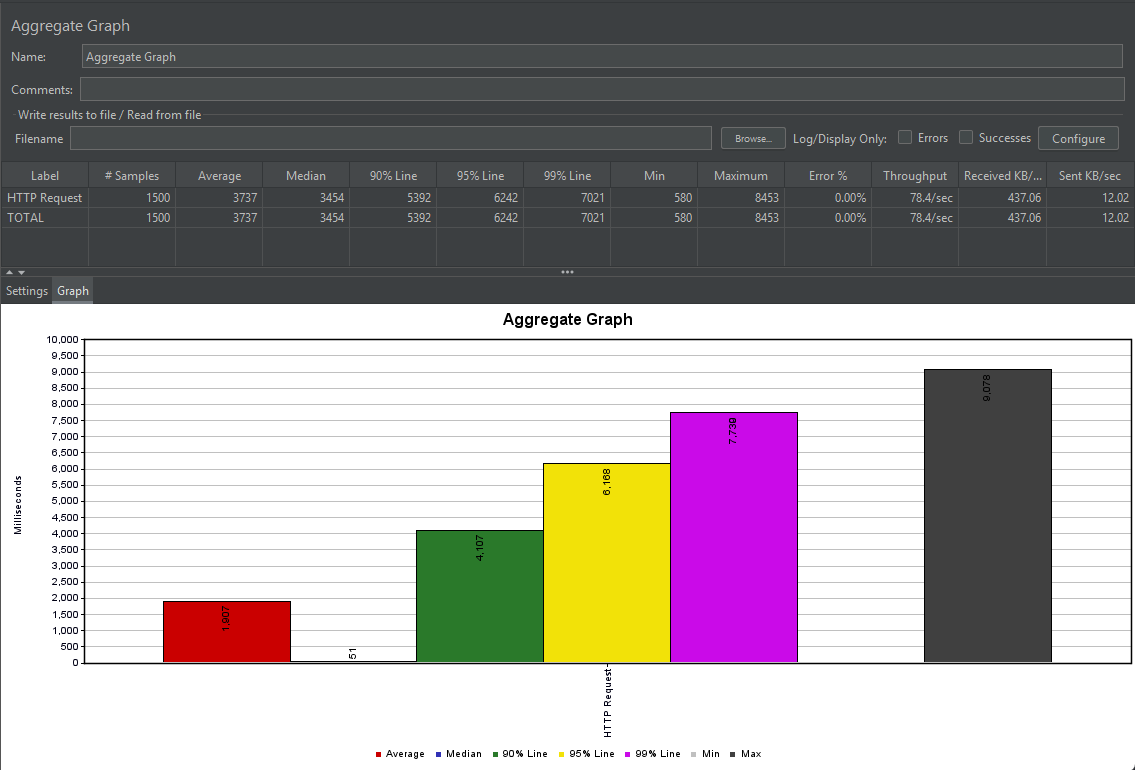The height and width of the screenshot is (770, 1135).
Task: Click the blue Median legend marker
Action: point(439,755)
